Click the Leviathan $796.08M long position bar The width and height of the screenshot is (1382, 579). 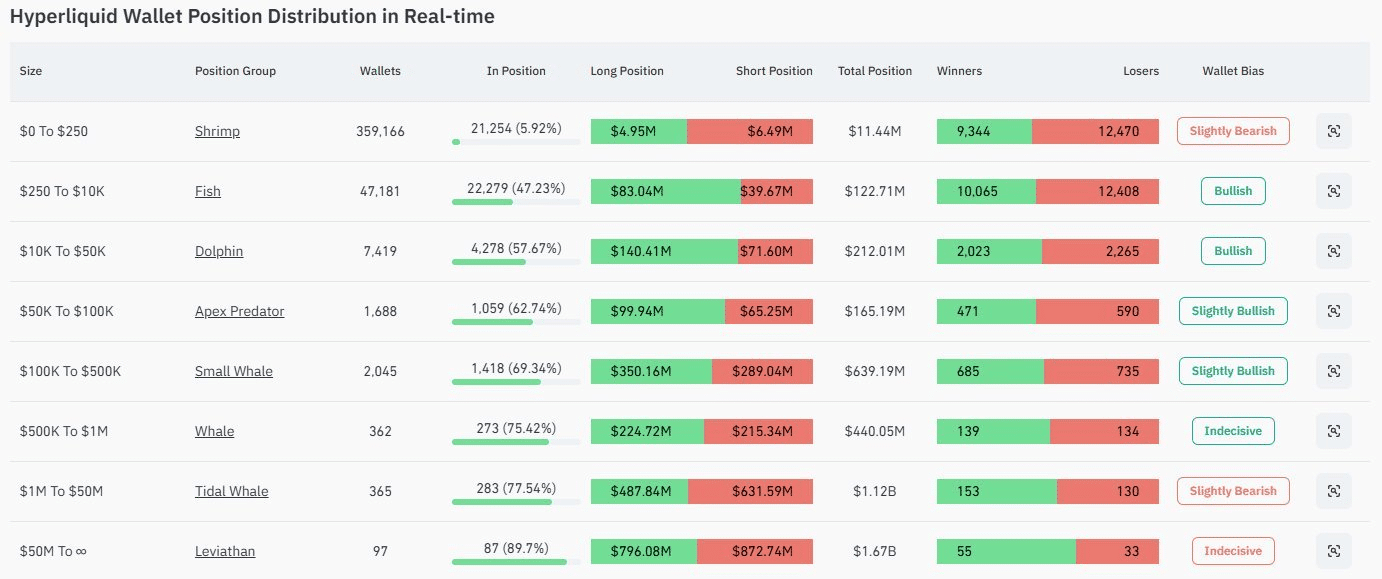643,551
